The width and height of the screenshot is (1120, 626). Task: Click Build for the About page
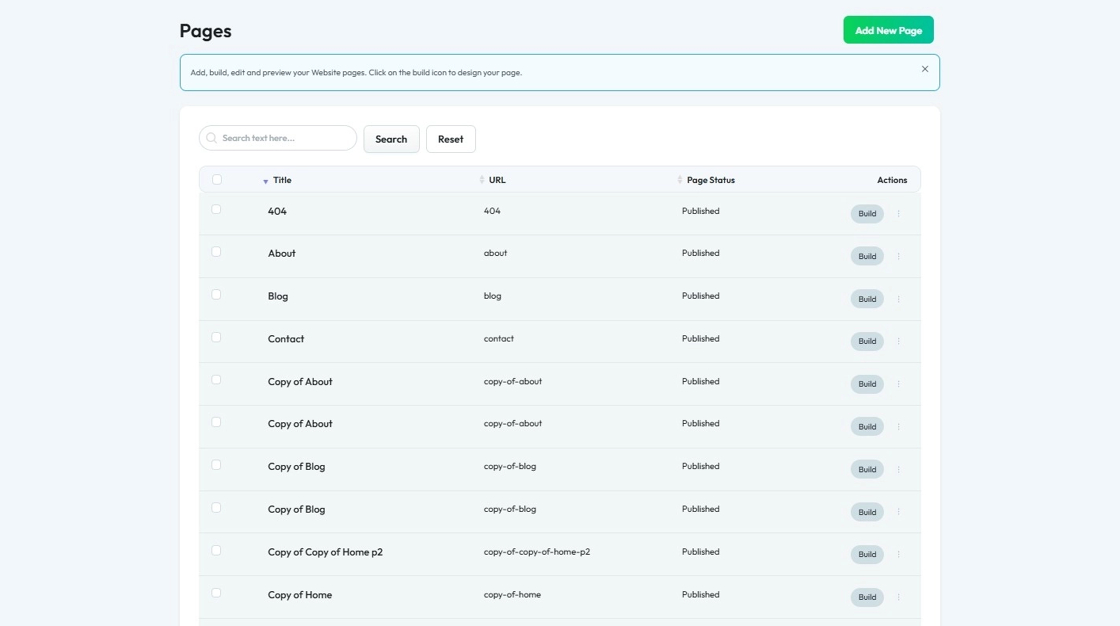867,257
